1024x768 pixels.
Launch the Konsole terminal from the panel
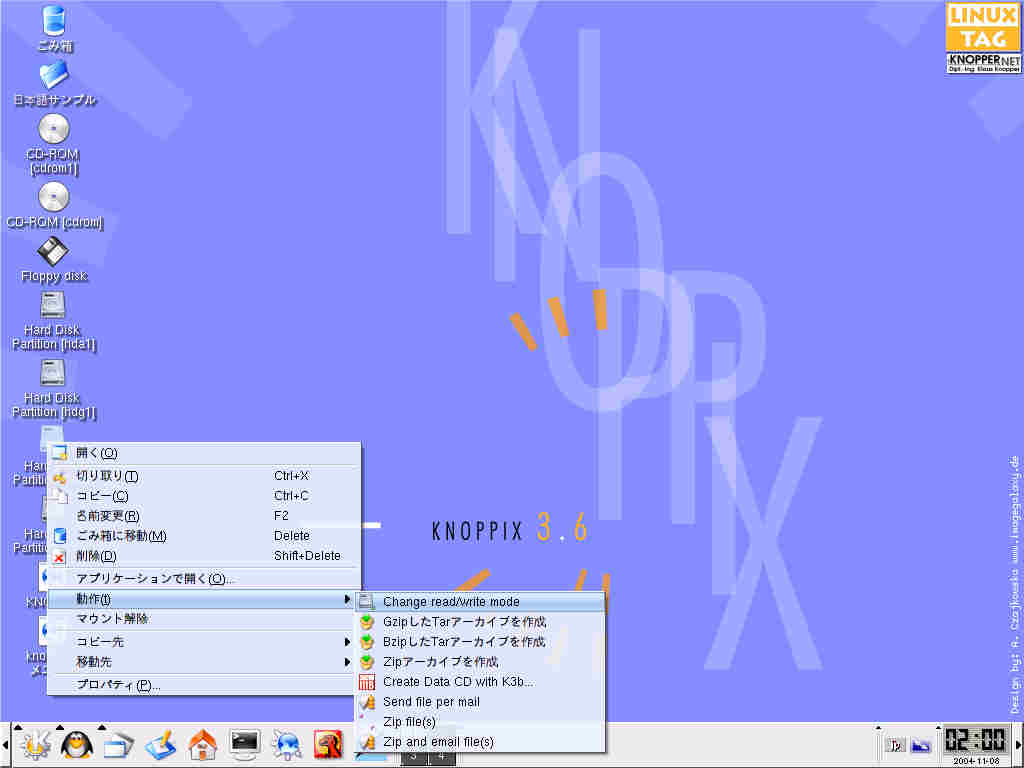click(245, 745)
